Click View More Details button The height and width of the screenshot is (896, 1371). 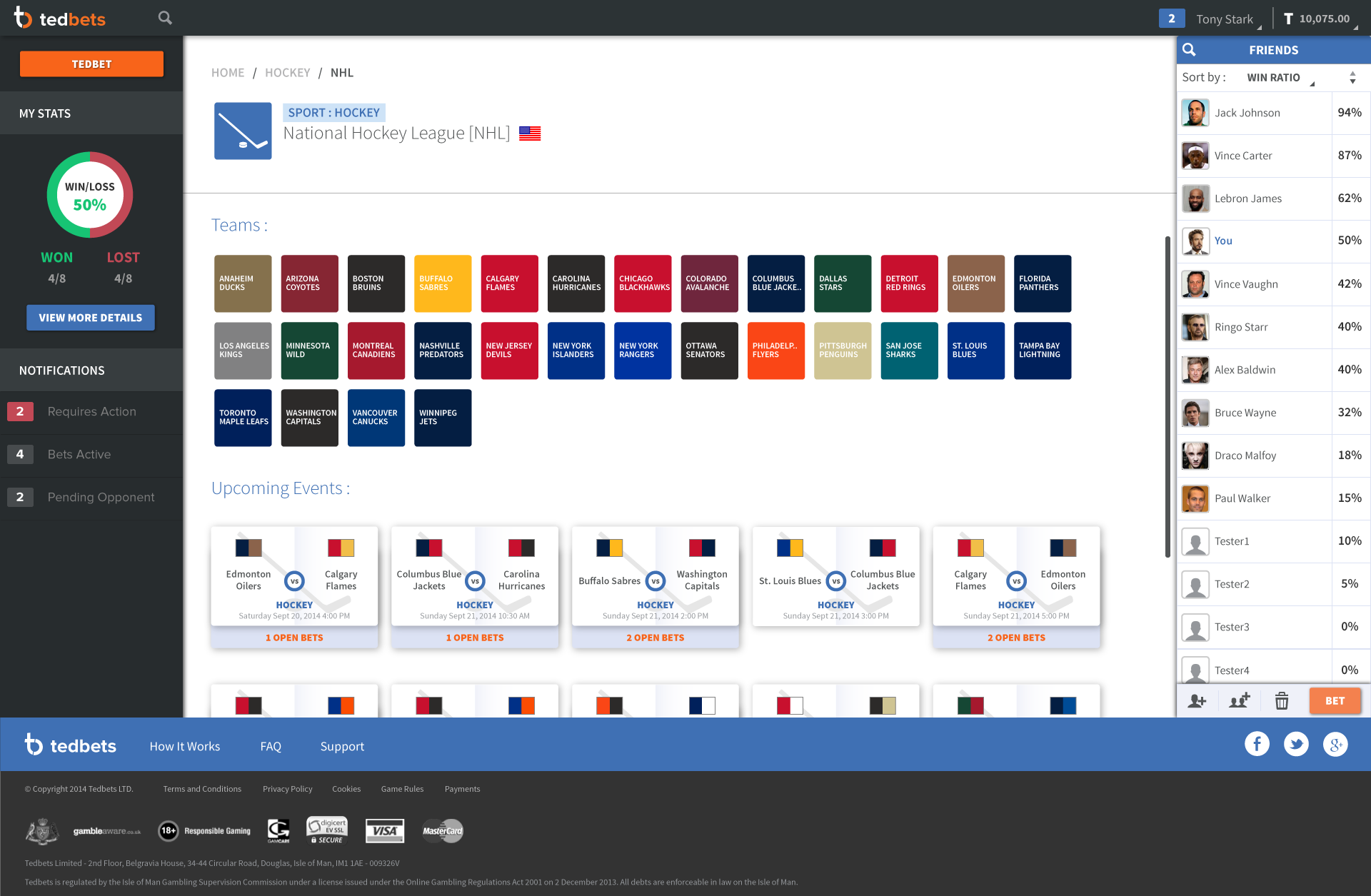pyautogui.click(x=91, y=318)
